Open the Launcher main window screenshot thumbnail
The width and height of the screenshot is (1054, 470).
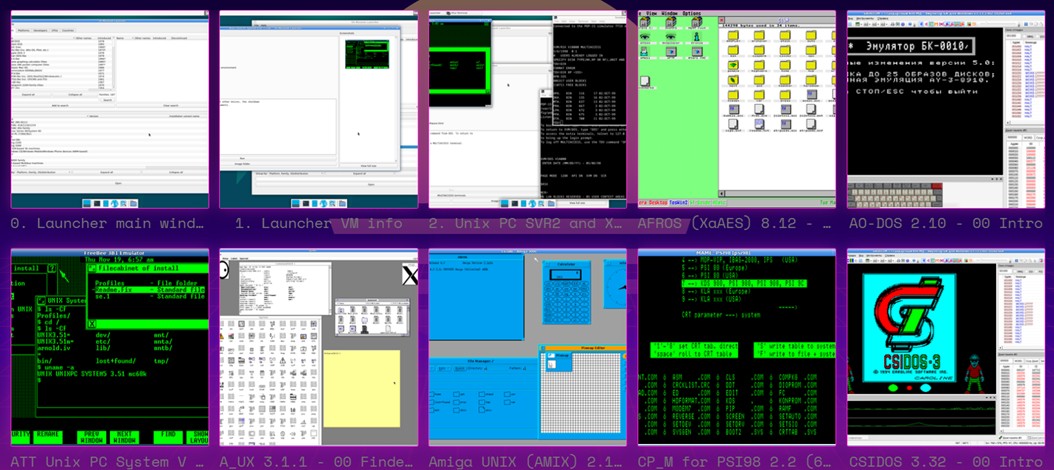[110, 109]
